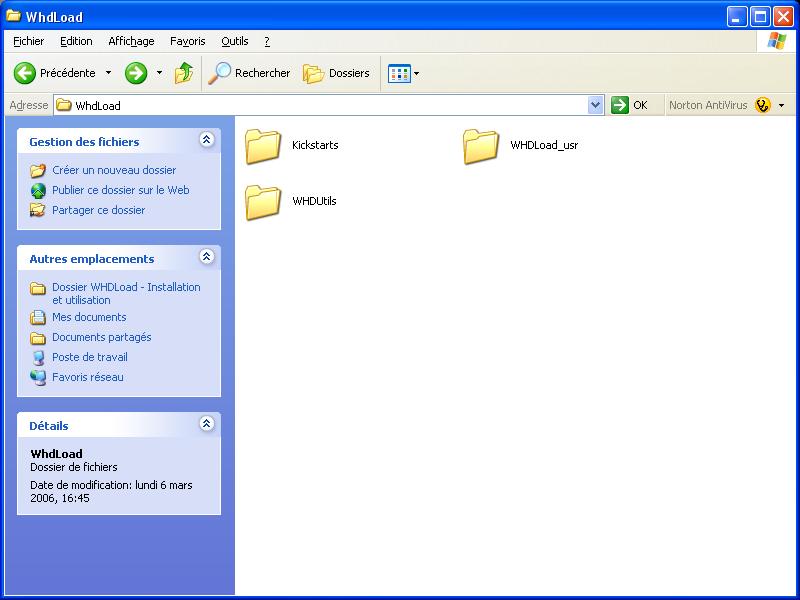
Task: Open the views dropdown arrow
Action: coord(417,73)
